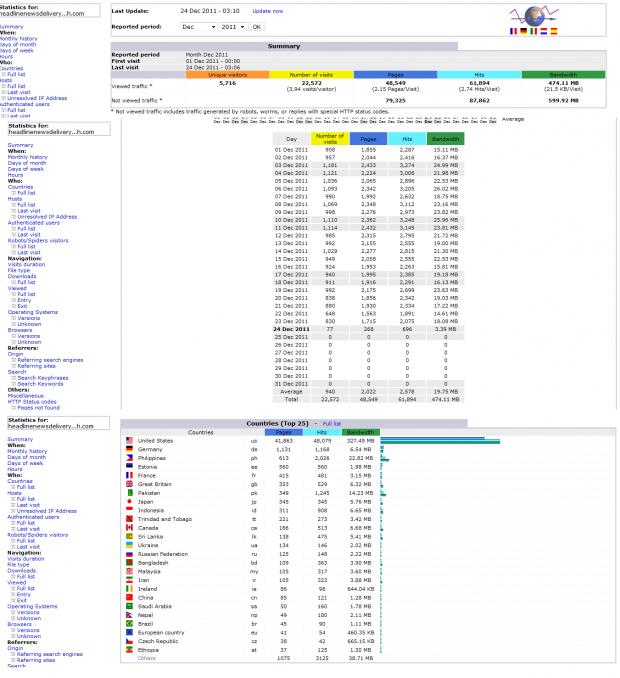Click the China flag icon
Image resolution: width=620 pixels, height=678 pixels.
point(129,597)
